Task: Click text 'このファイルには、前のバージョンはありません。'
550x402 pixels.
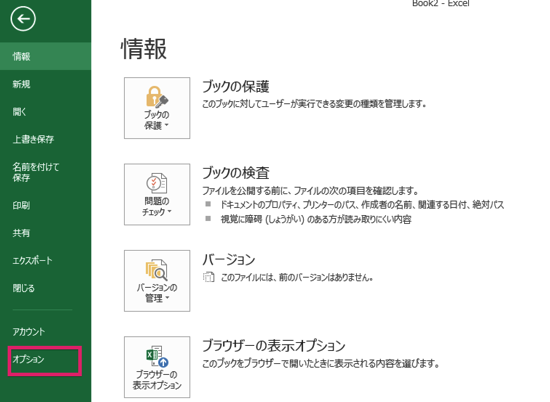Action: tap(297, 277)
